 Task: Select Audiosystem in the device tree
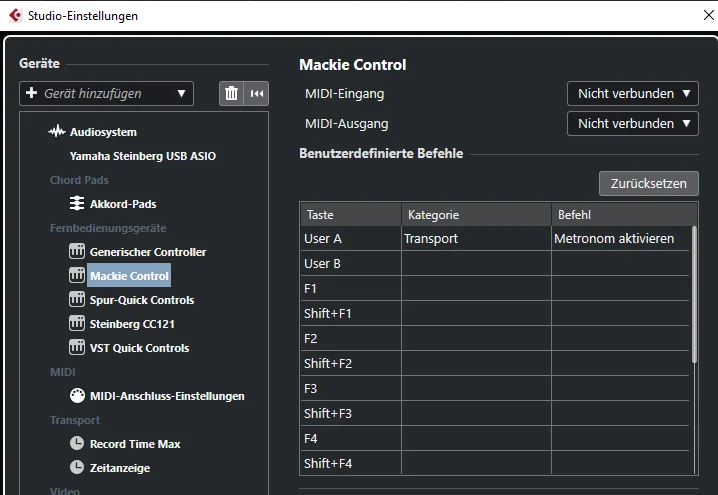[x=103, y=132]
